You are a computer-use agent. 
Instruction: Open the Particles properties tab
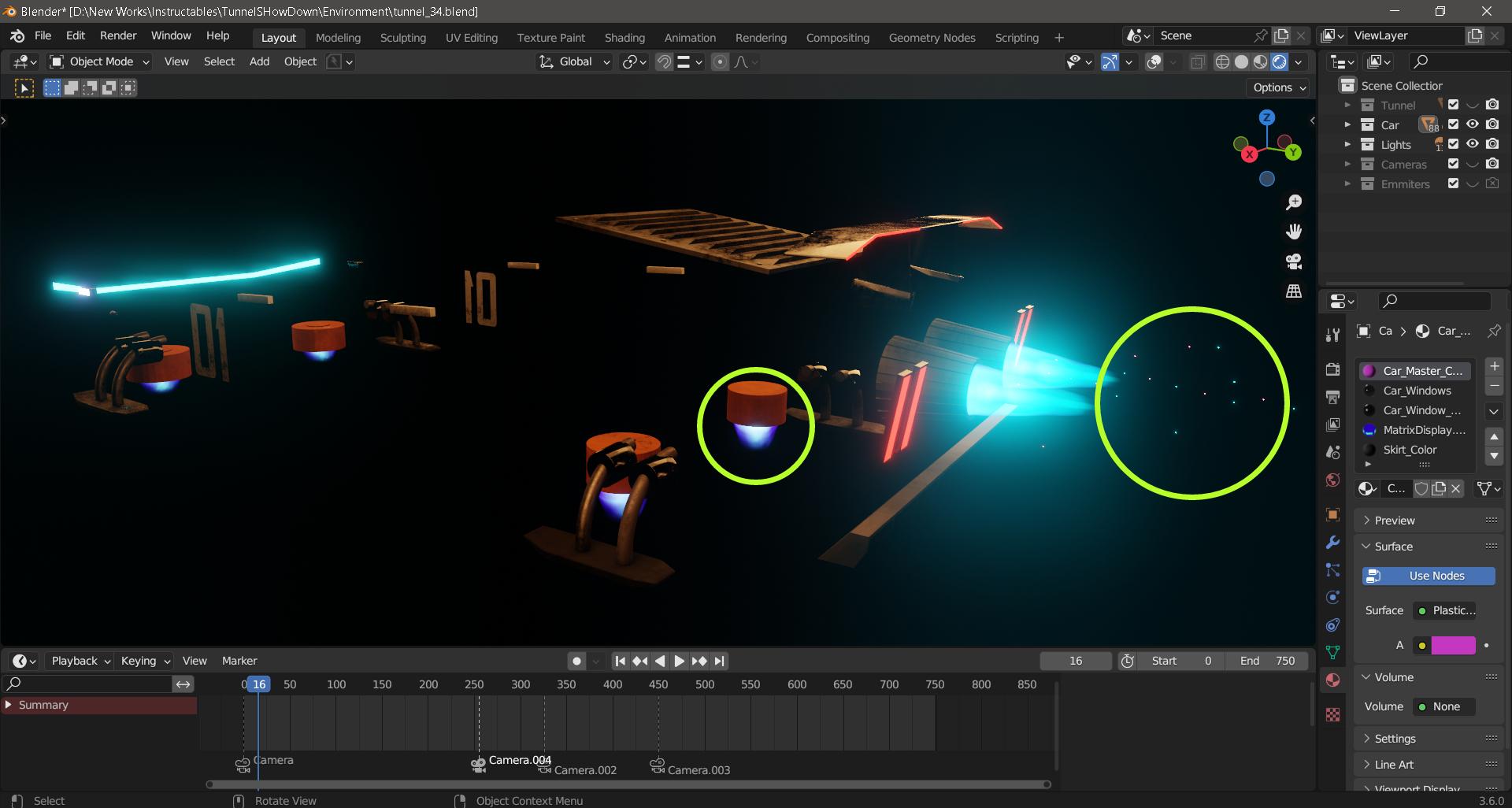click(x=1332, y=569)
